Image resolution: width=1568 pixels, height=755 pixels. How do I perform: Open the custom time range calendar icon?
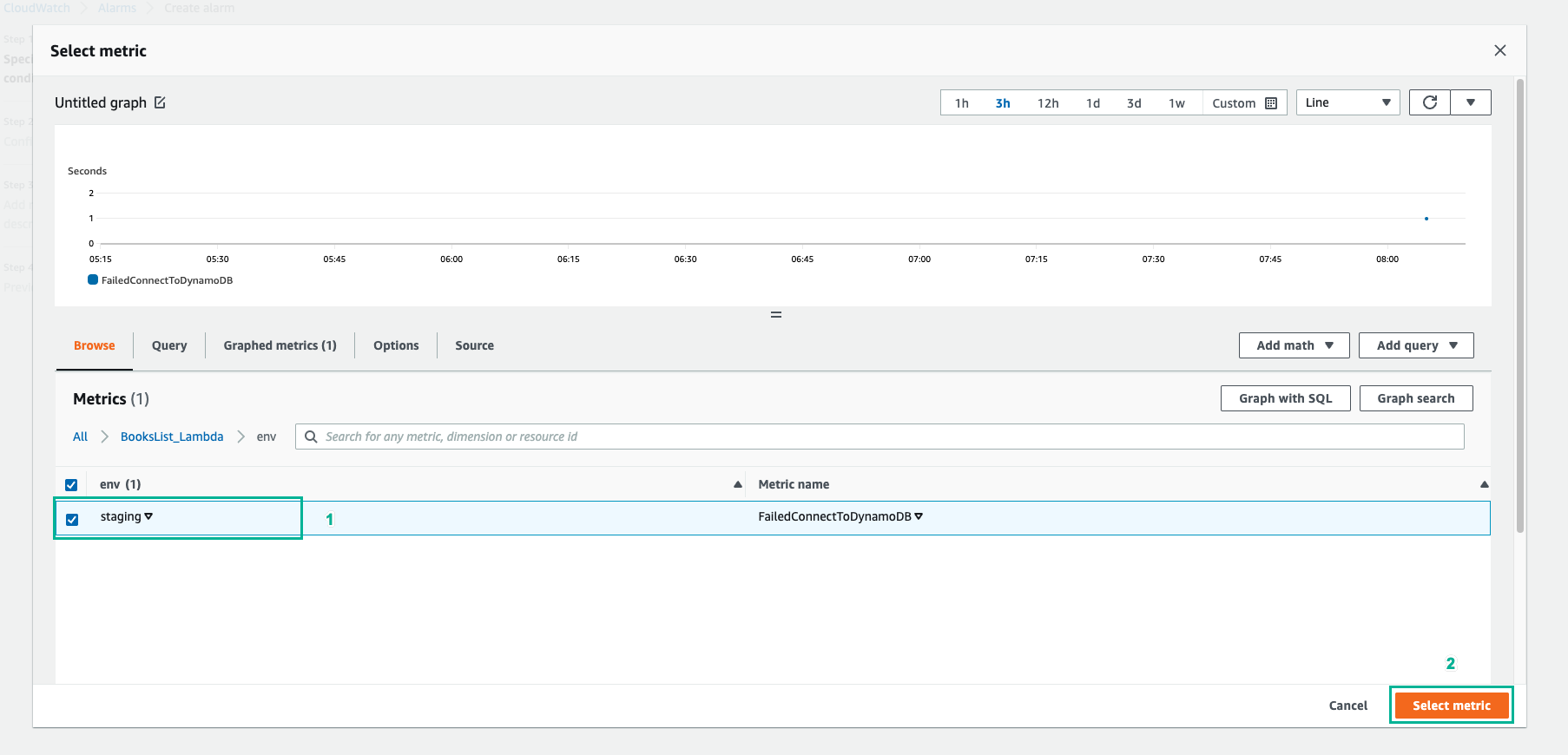pyautogui.click(x=1271, y=103)
